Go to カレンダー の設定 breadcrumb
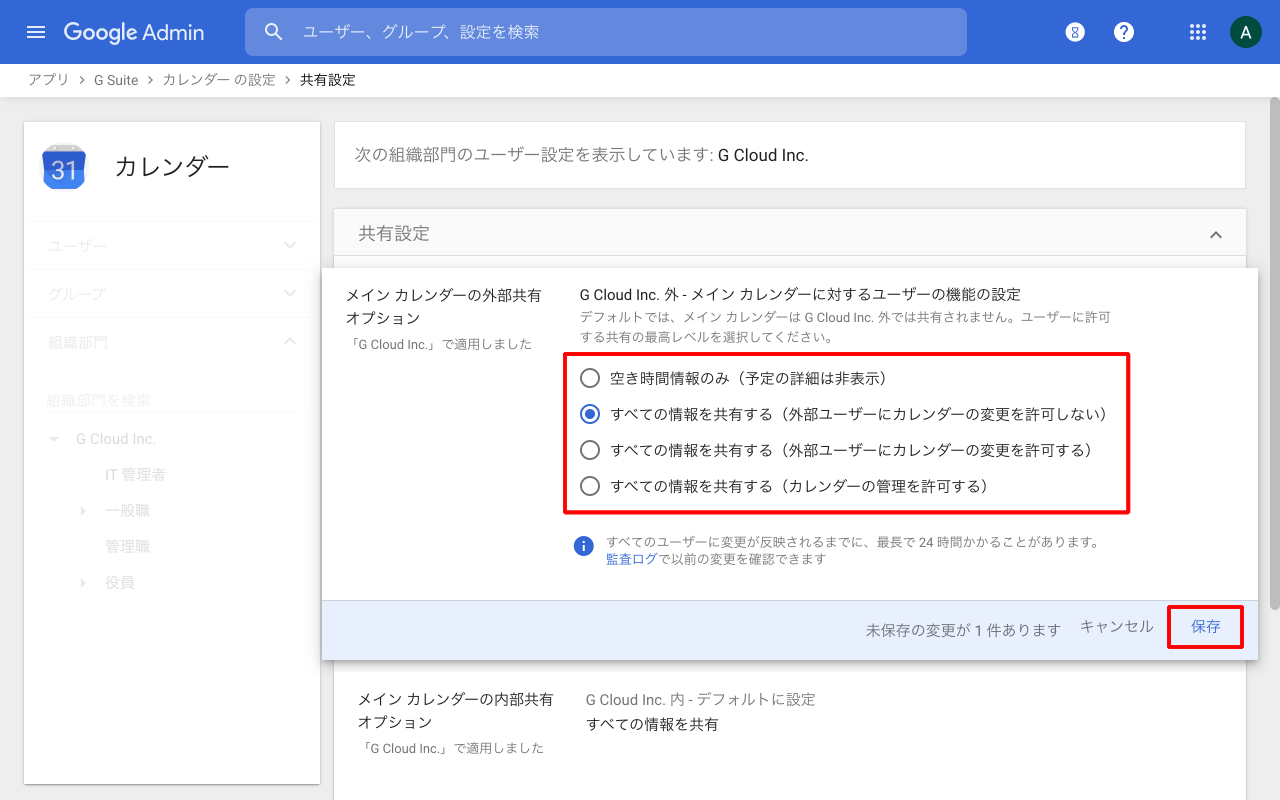Screen dimensions: 1280x800 click(219, 80)
